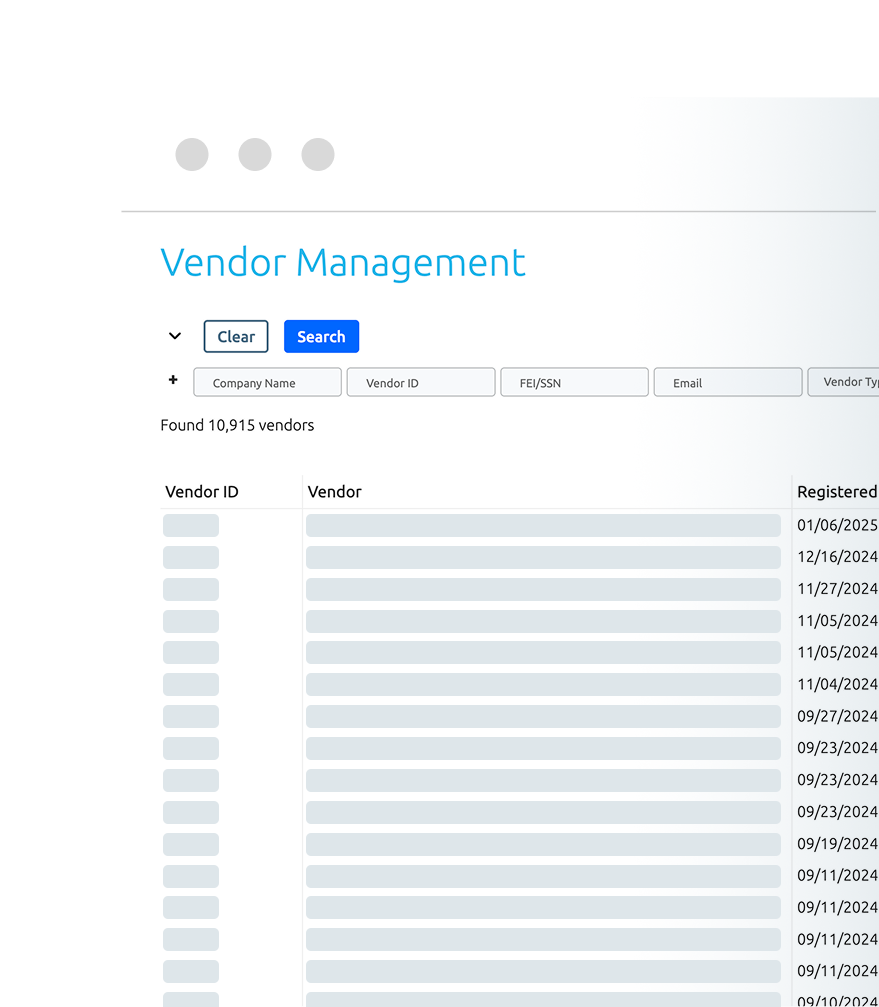Select the 11/04/2024 registration date cell
879x1007 pixels.
click(836, 684)
